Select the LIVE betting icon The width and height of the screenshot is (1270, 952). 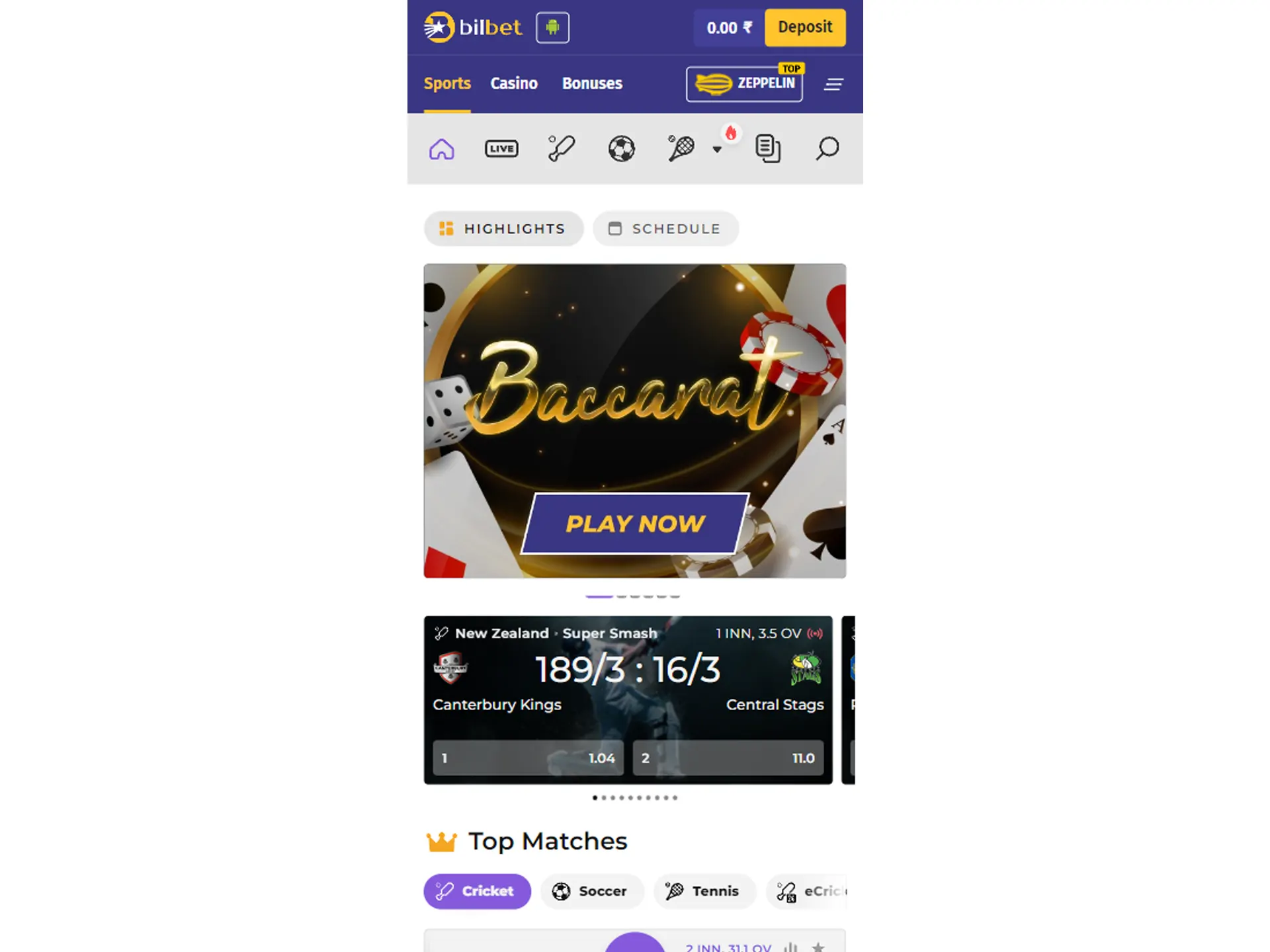[x=501, y=148]
